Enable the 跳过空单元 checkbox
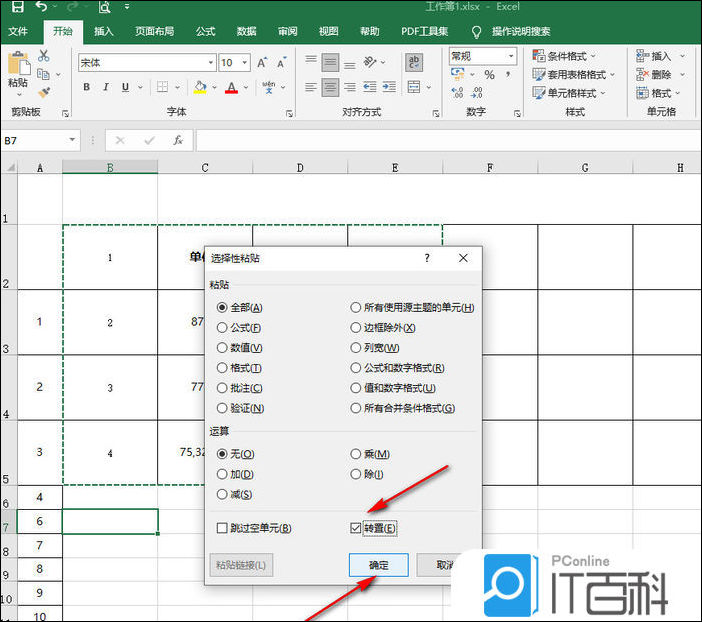Viewport: 702px width, 622px height. click(x=223, y=528)
